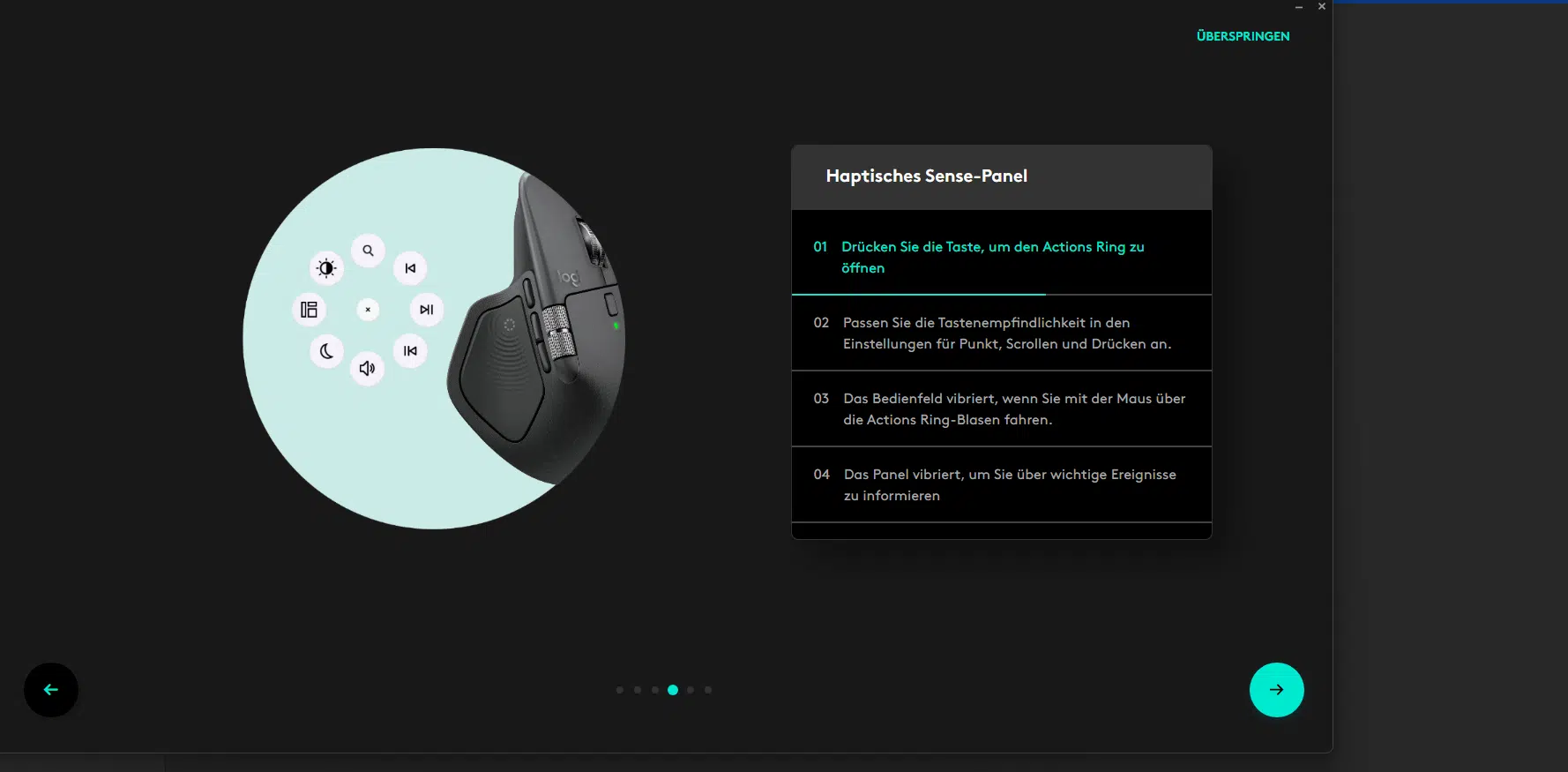This screenshot has height=772, width=1568.
Task: Jump to the last pagination dot
Action: [x=708, y=690]
